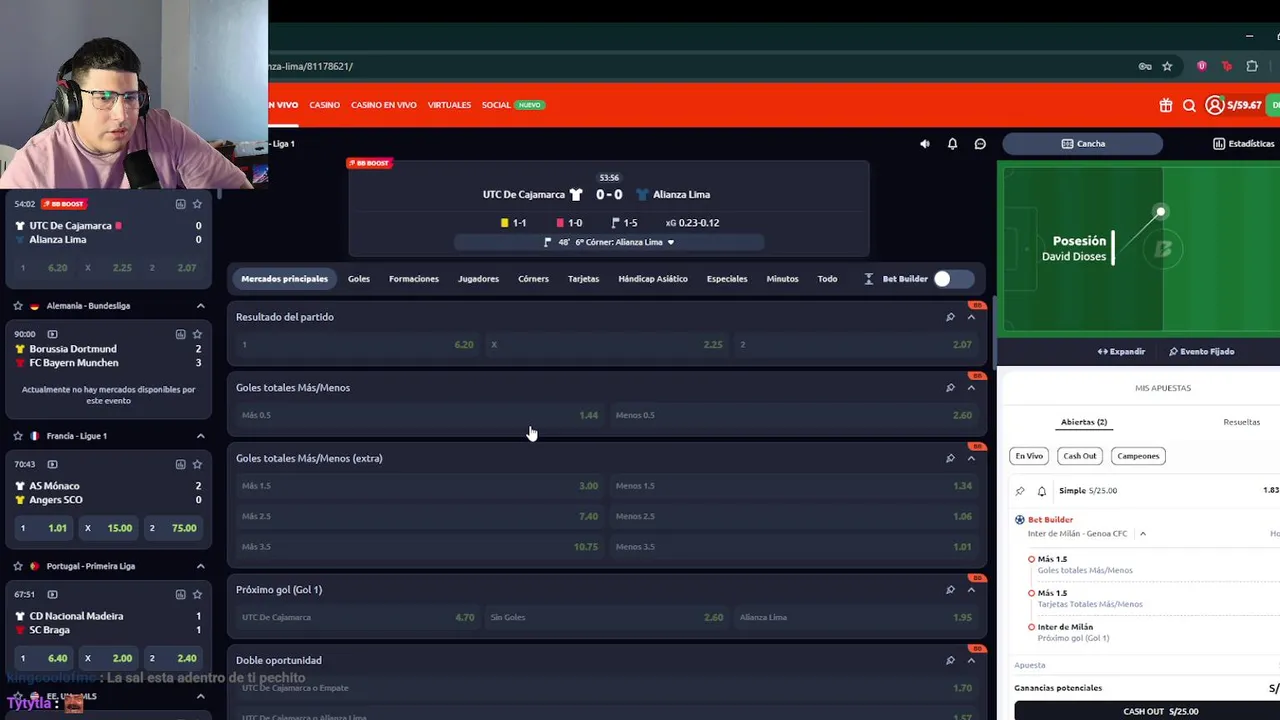Collapse Próximo gol (Gol 1) market
1280x720 pixels.
tap(971, 589)
